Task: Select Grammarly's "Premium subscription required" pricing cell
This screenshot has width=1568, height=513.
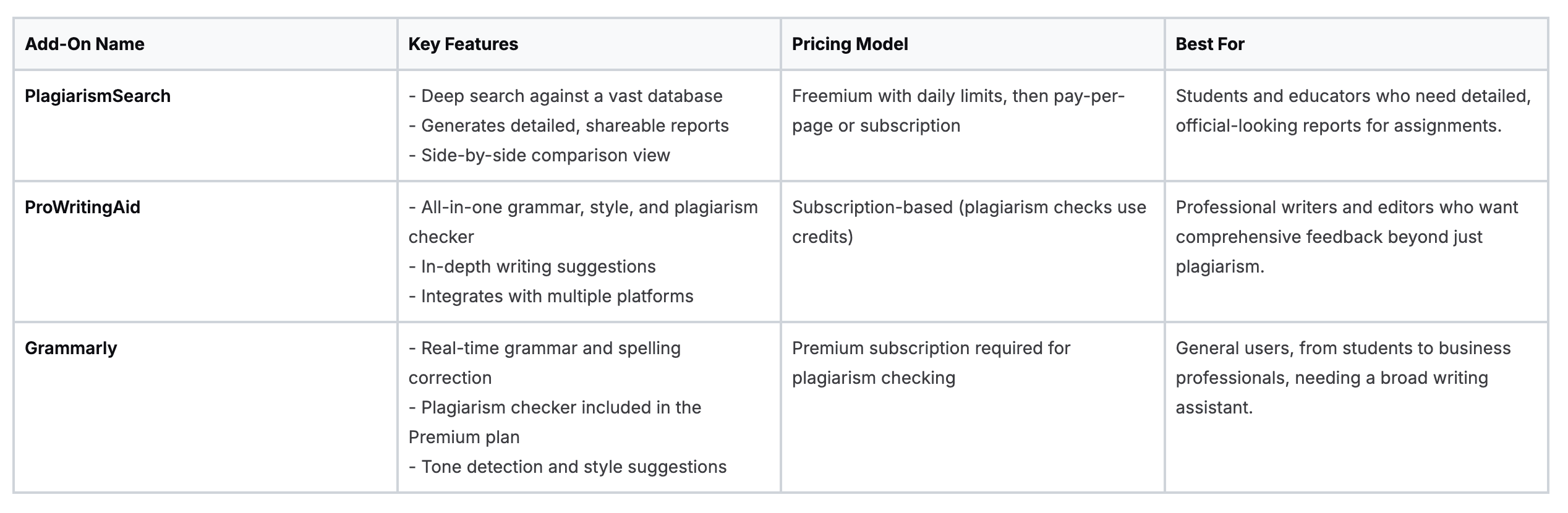Action: [x=931, y=363]
